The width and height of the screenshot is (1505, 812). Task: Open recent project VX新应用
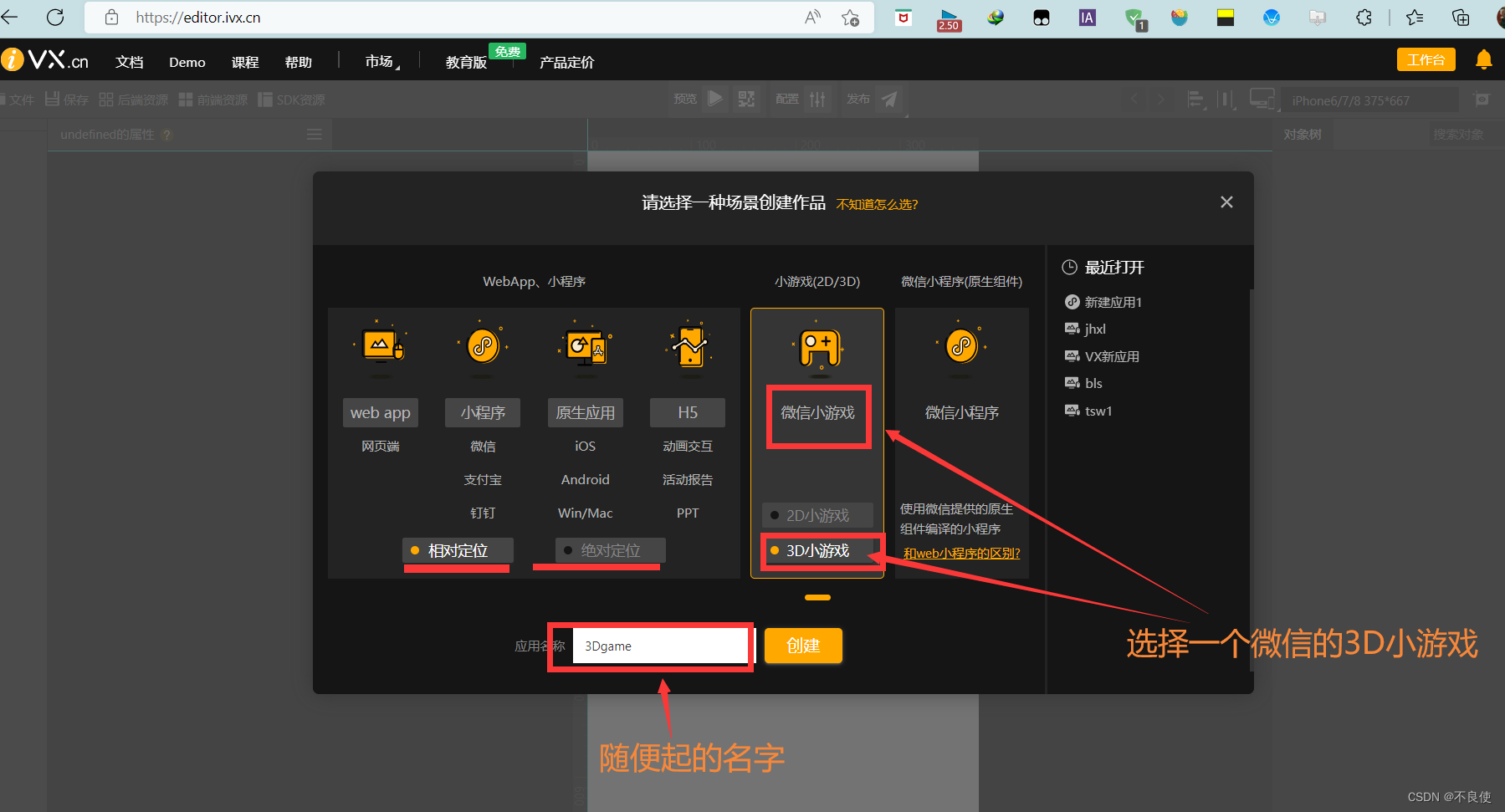1102,356
